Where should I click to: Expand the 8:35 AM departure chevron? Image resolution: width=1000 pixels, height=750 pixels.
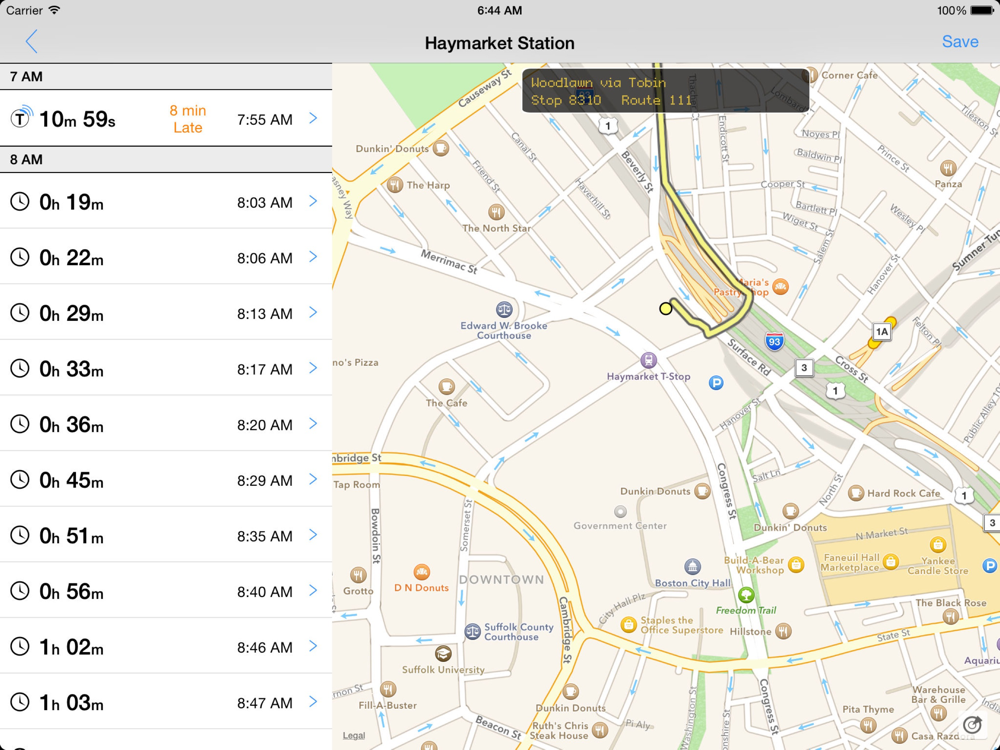point(313,534)
